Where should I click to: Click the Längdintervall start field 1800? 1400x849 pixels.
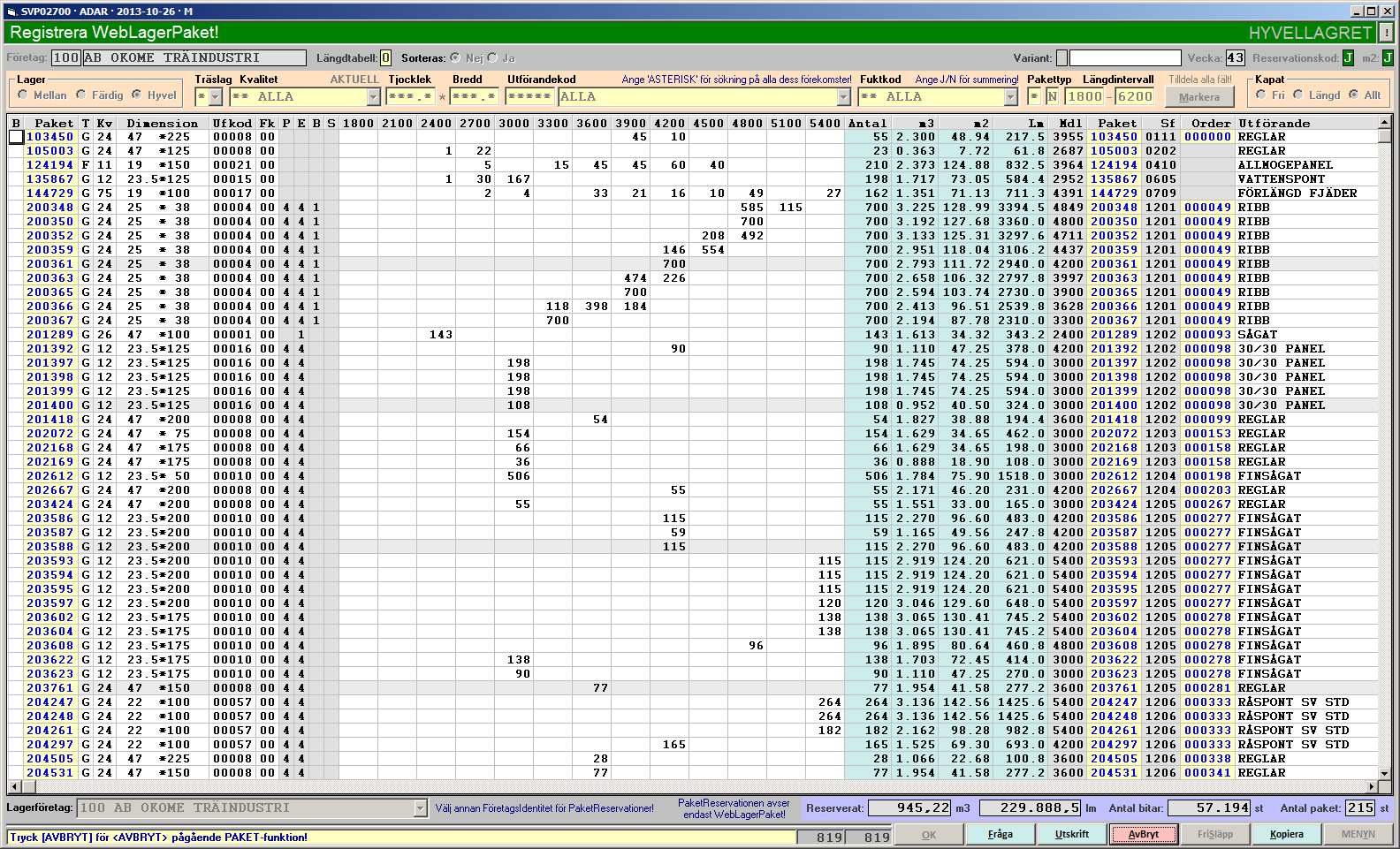[1084, 96]
